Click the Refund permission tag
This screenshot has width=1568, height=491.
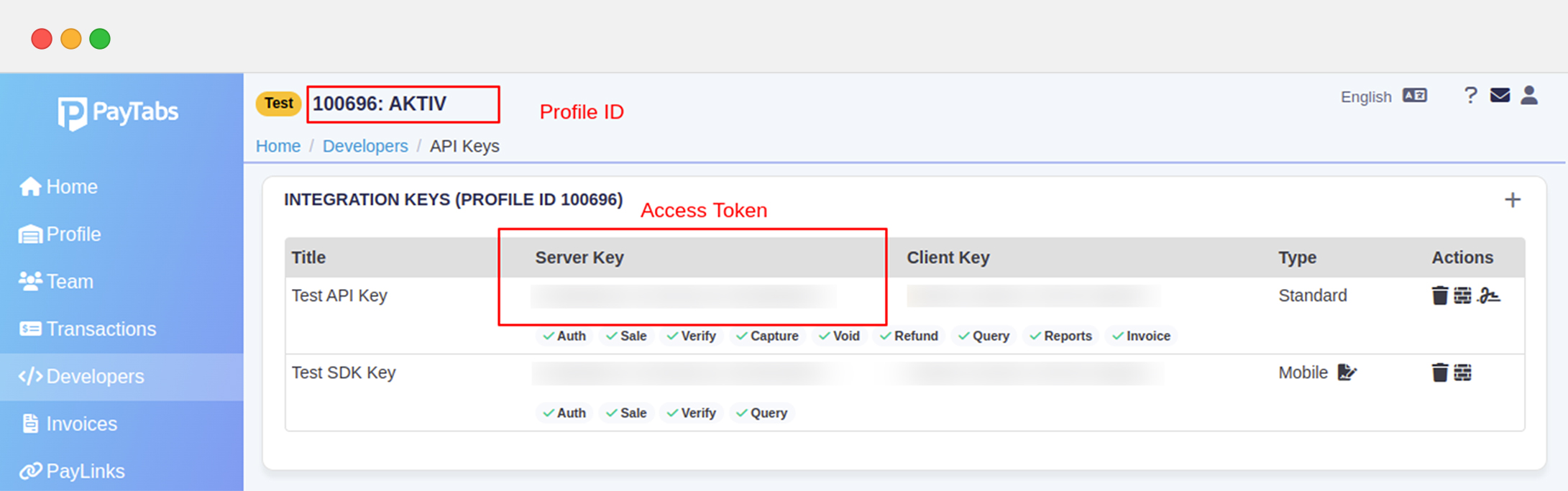pos(909,336)
